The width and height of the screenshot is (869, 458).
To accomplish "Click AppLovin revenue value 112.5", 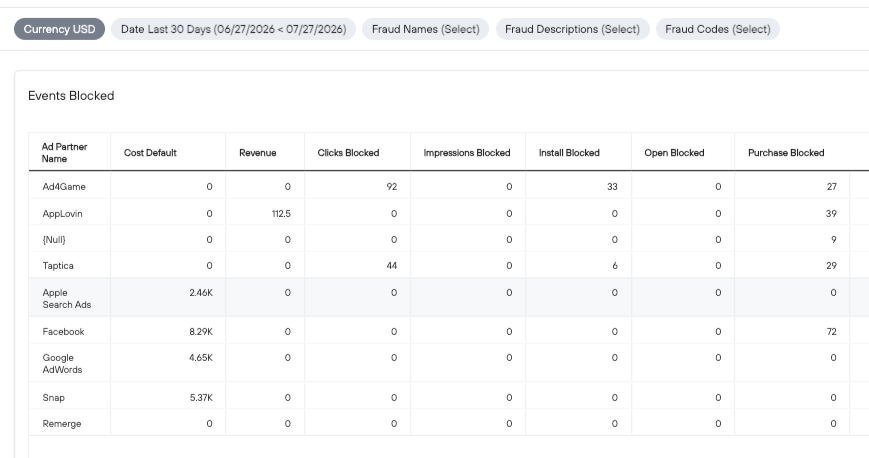I will 281,214.
